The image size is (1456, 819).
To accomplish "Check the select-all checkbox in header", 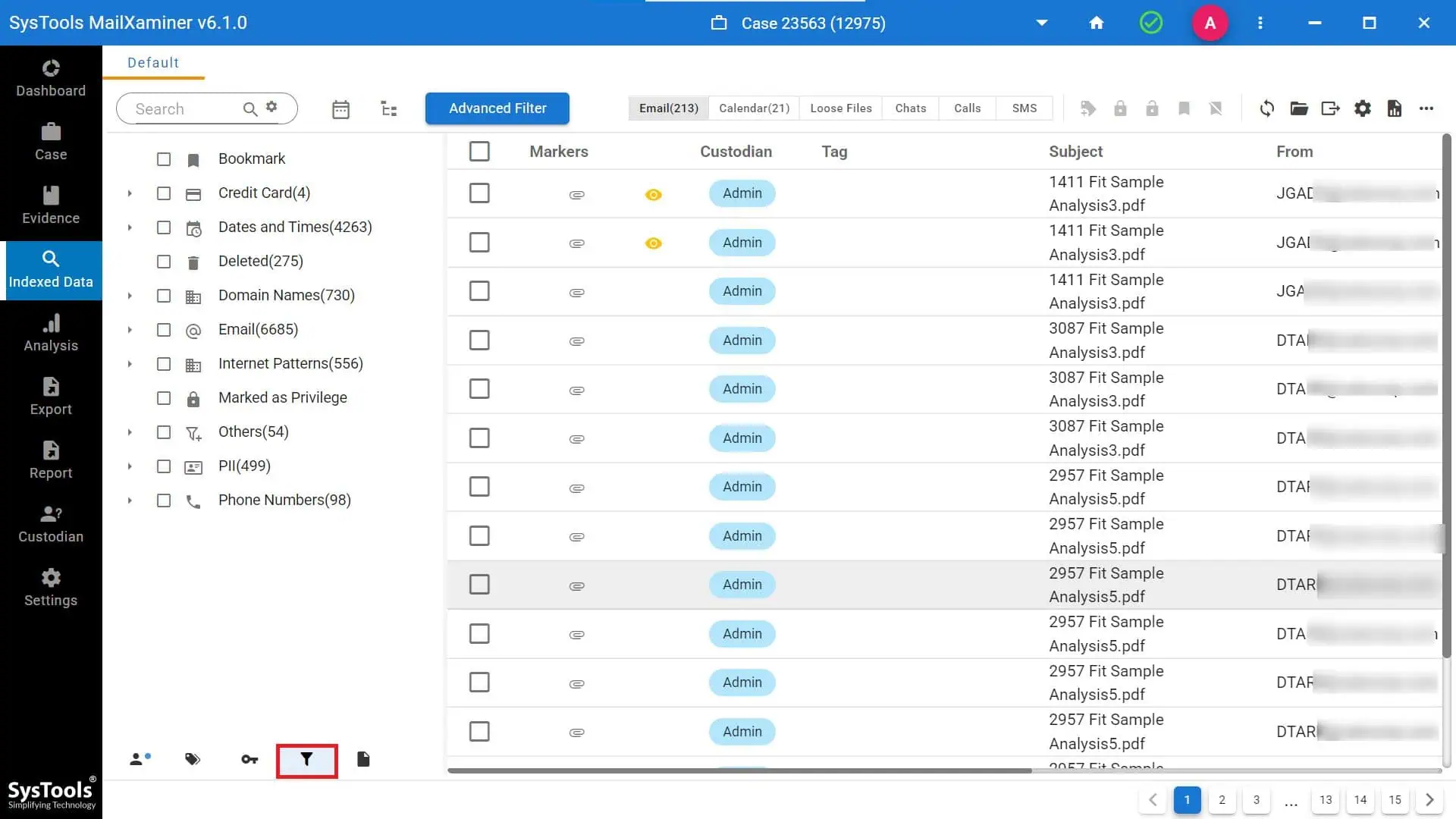I will click(479, 151).
